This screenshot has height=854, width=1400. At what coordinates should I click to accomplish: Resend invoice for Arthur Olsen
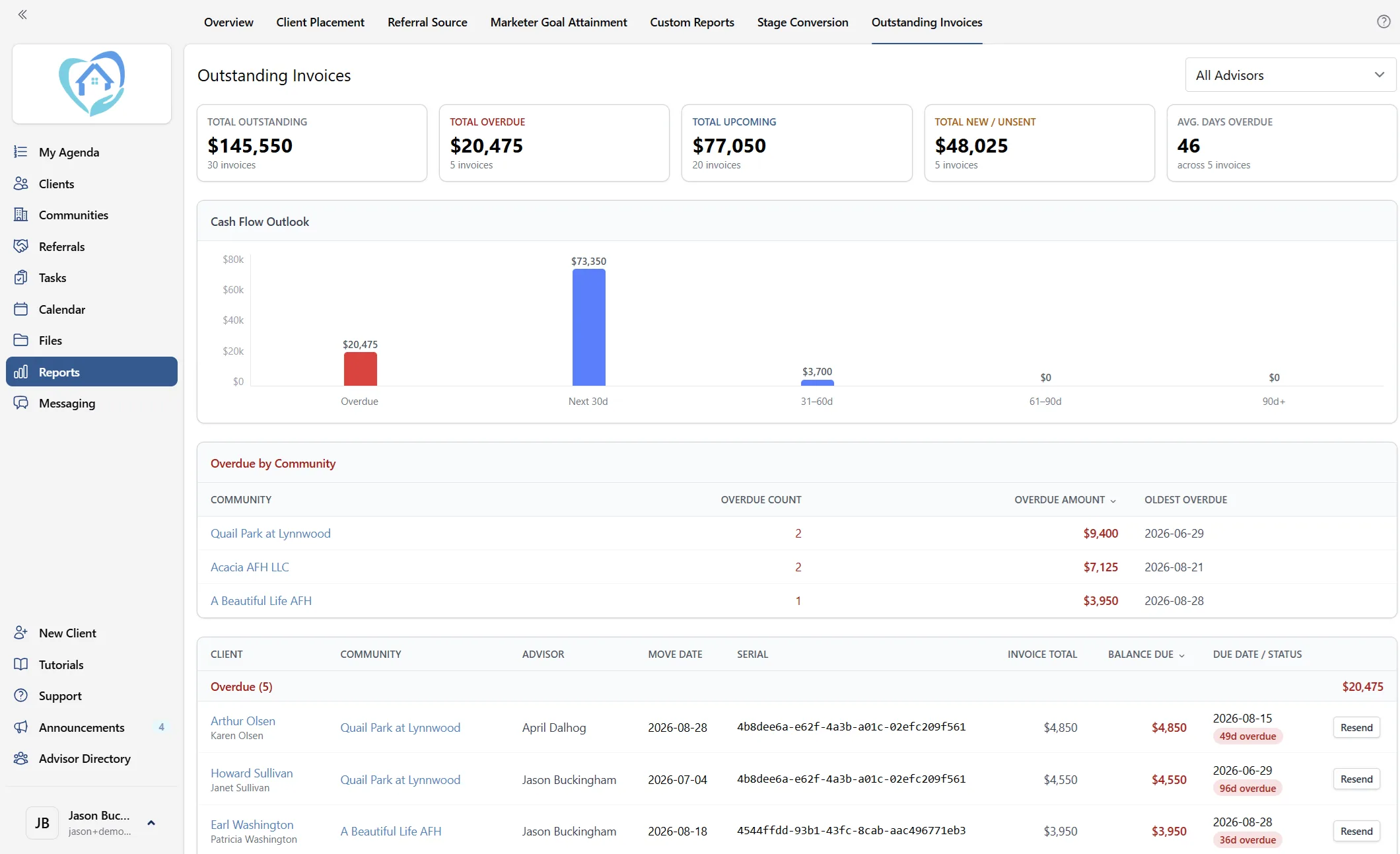click(1356, 727)
